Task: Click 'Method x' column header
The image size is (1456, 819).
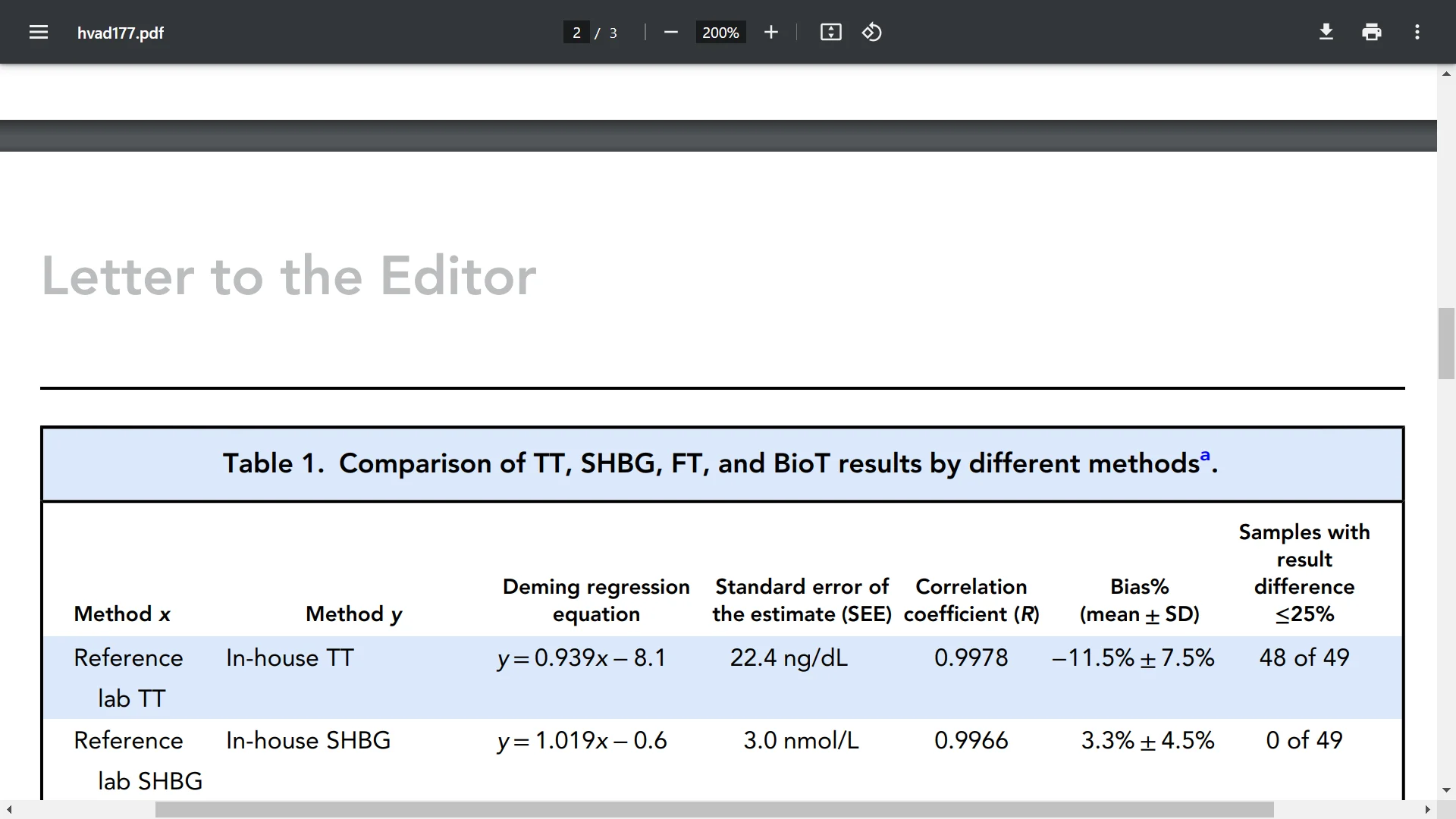Action: 122,613
